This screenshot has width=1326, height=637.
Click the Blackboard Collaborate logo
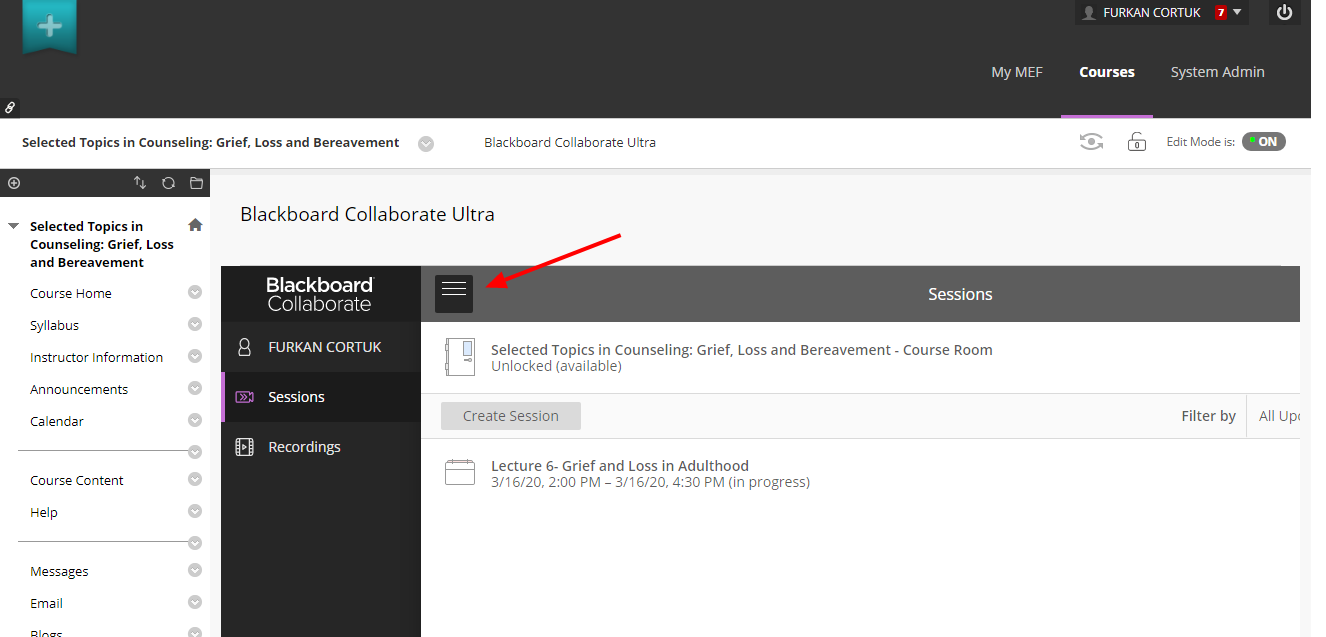point(320,294)
